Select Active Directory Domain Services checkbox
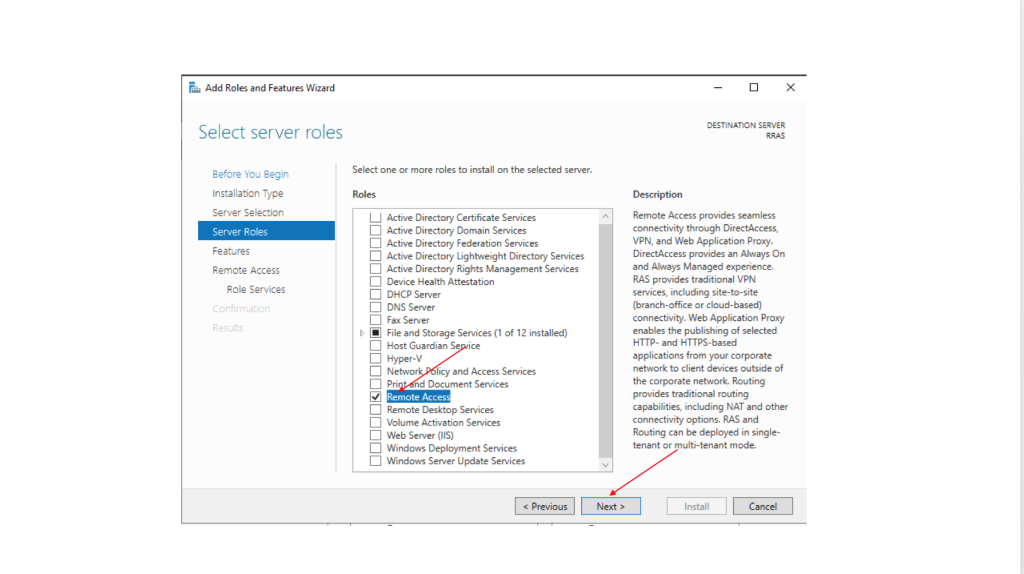The height and width of the screenshot is (574, 1024). click(376, 231)
